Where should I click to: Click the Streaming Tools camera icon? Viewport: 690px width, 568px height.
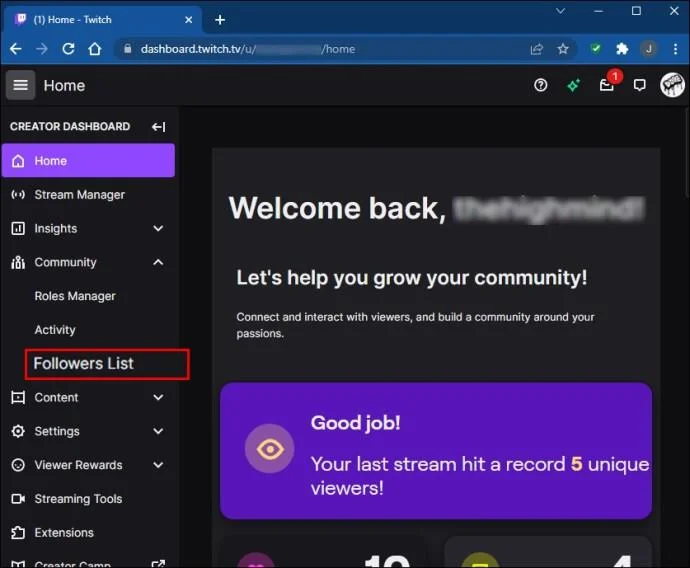(x=18, y=499)
